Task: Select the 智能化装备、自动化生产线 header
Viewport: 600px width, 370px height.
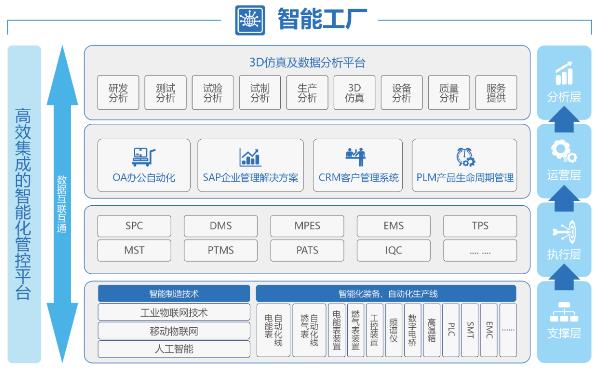Action: point(386,293)
